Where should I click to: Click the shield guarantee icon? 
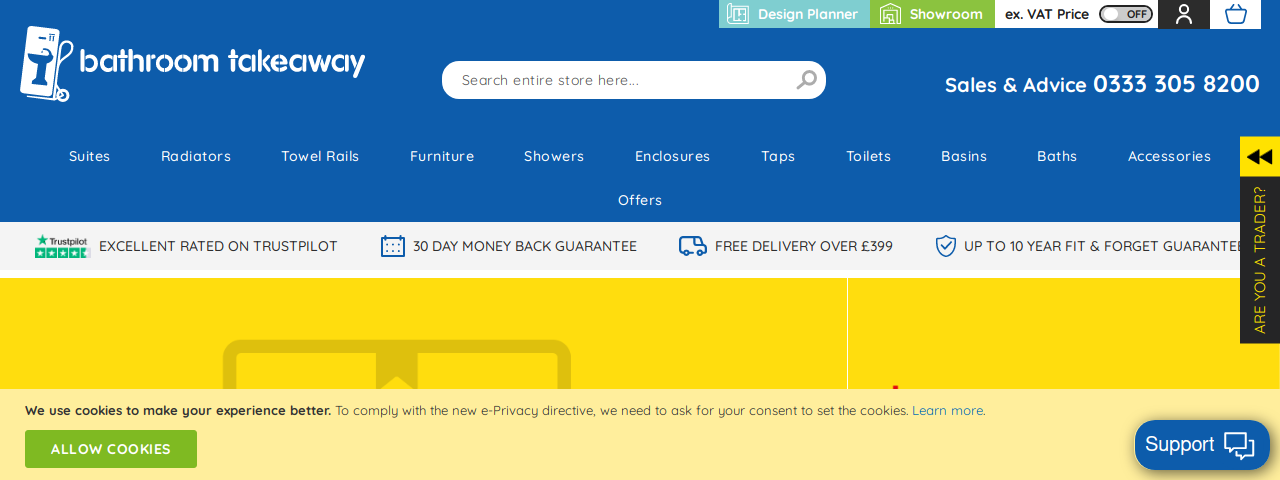(946, 246)
